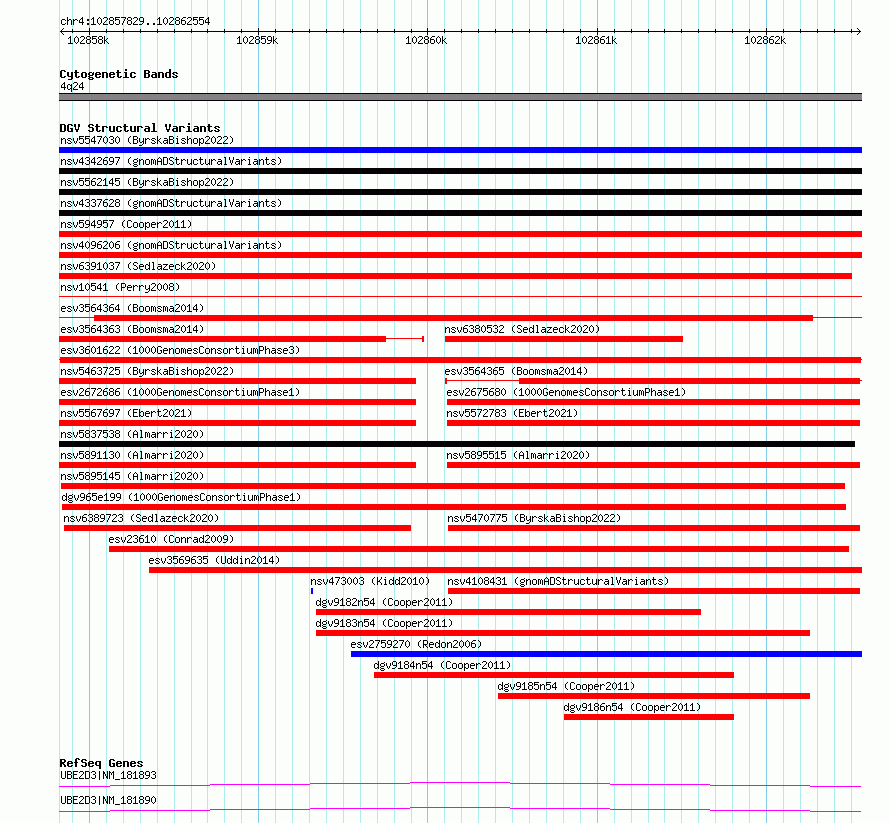Click the 102859k ruler position
The height and width of the screenshot is (823, 890).
click(x=257, y=40)
